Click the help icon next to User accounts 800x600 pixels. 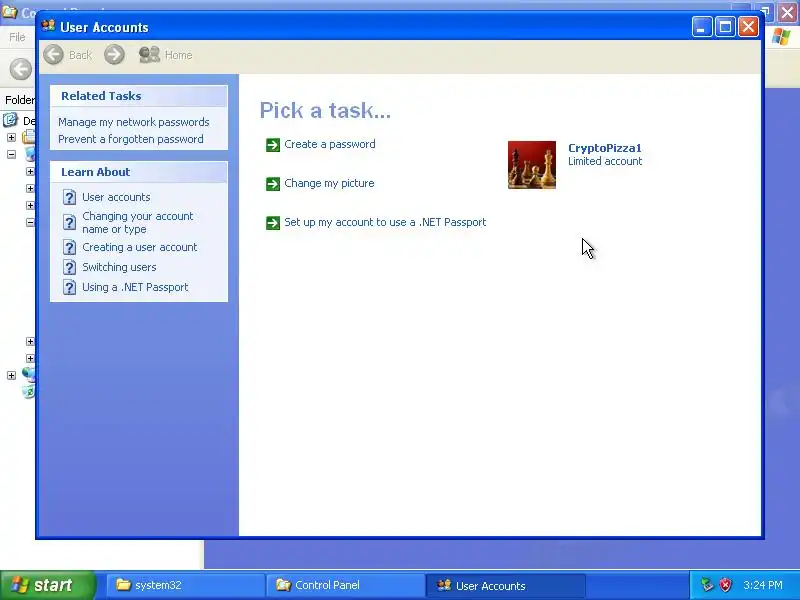pos(69,197)
